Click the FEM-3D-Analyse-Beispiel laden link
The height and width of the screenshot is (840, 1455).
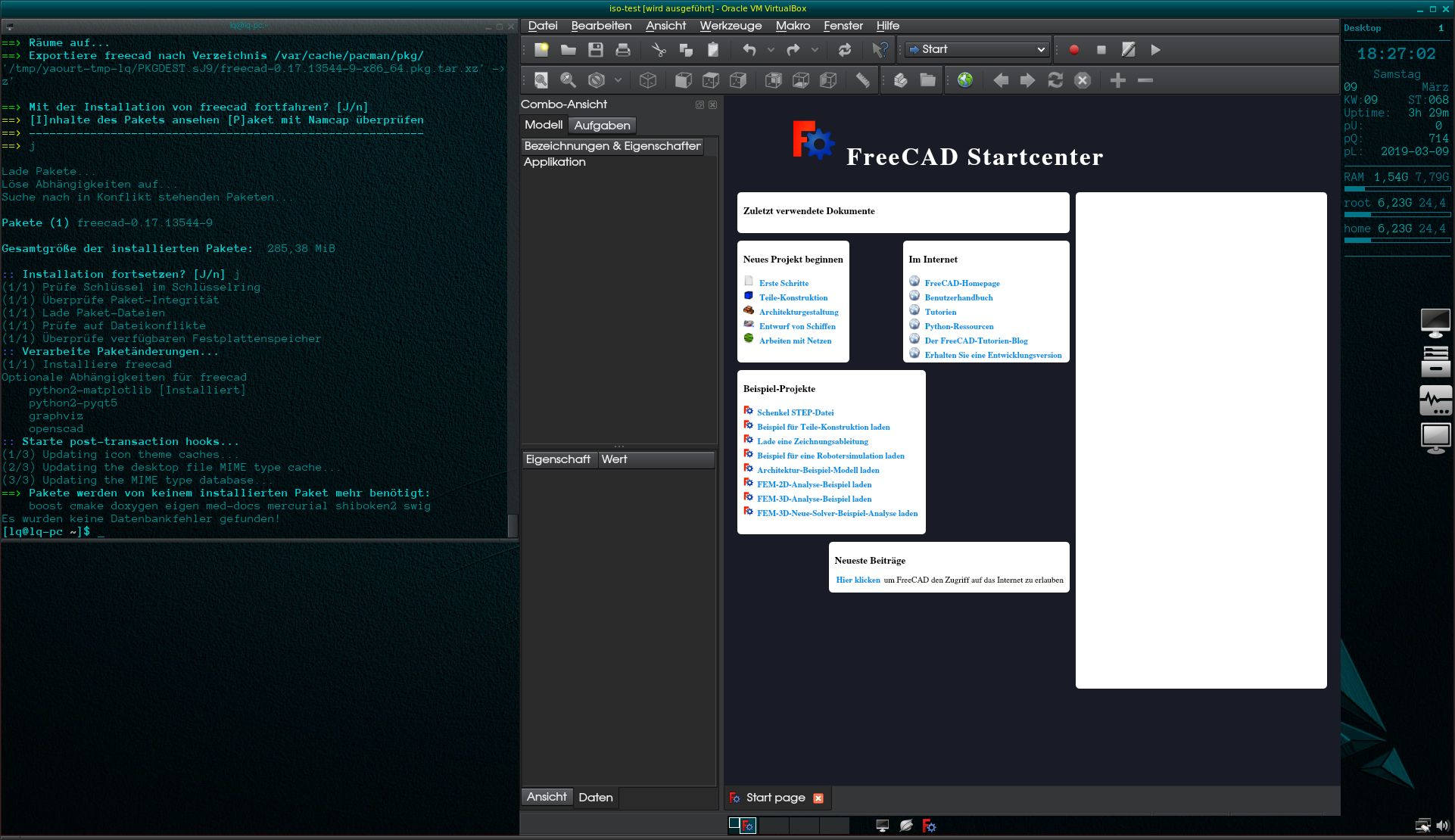(814, 499)
